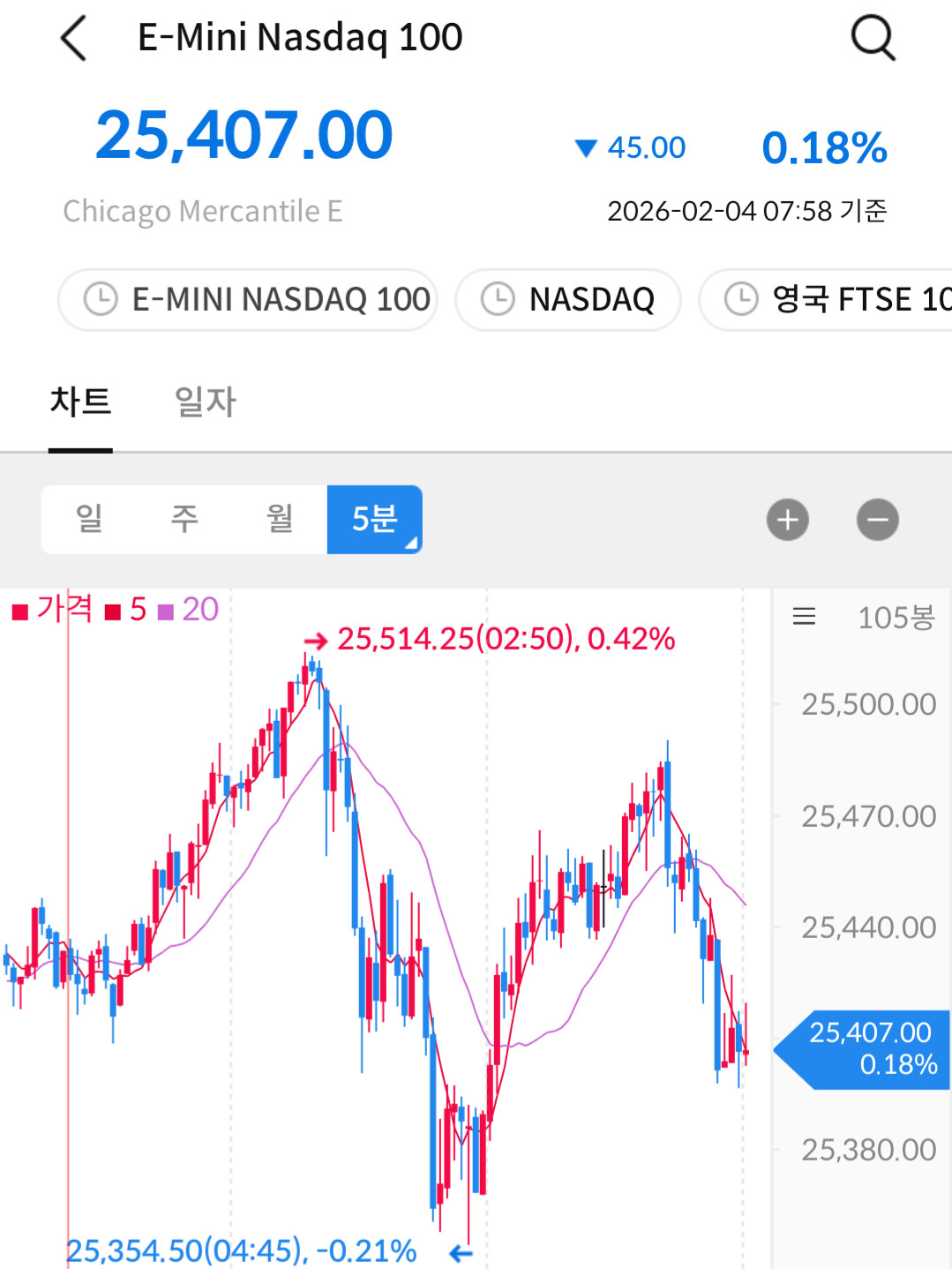Screen dimensions: 952x1269
Task: Tap clock icon in E-MINI NASDAQ 100 chip
Action: pyautogui.click(x=101, y=299)
